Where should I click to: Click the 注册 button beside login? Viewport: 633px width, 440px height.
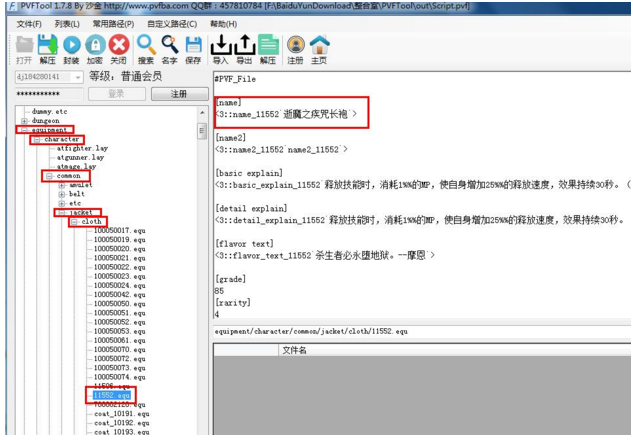point(179,94)
